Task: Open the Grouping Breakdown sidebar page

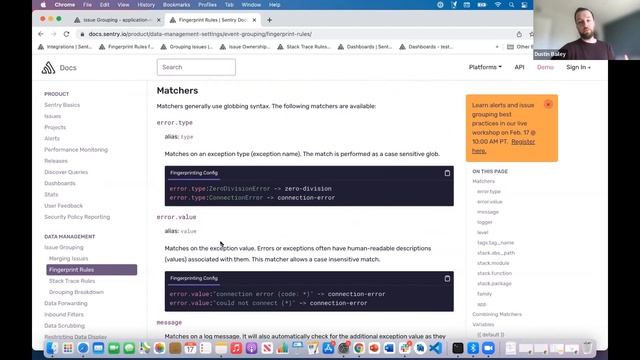Action: (76, 292)
